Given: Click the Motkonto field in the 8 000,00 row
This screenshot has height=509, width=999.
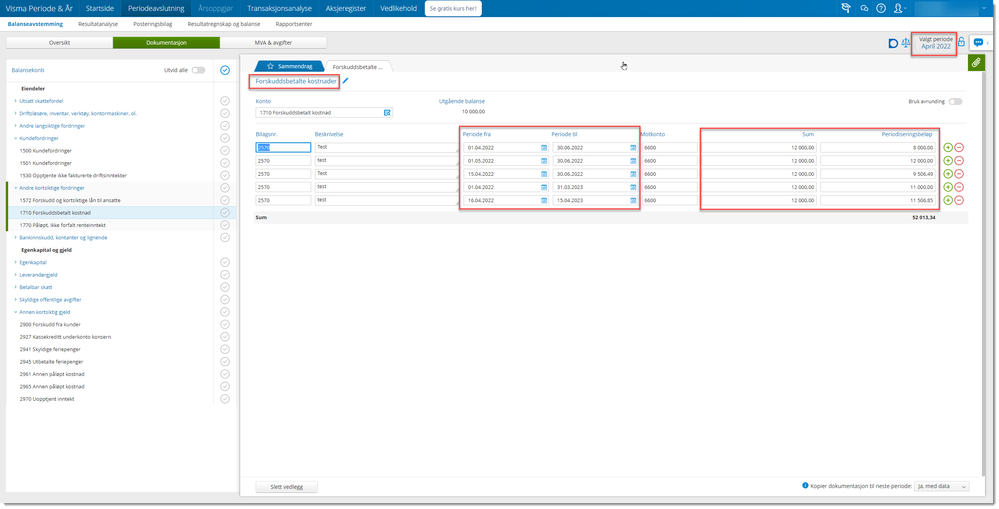Looking at the screenshot, I should [x=669, y=147].
